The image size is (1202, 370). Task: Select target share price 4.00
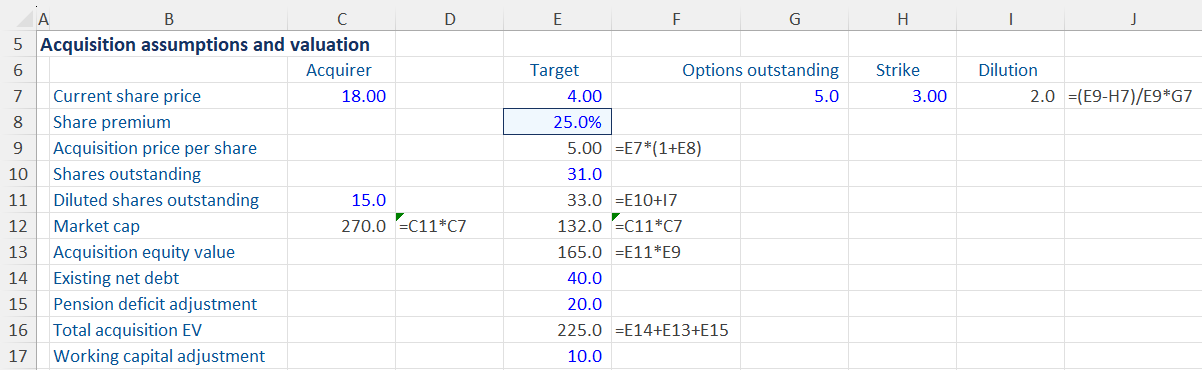584,96
